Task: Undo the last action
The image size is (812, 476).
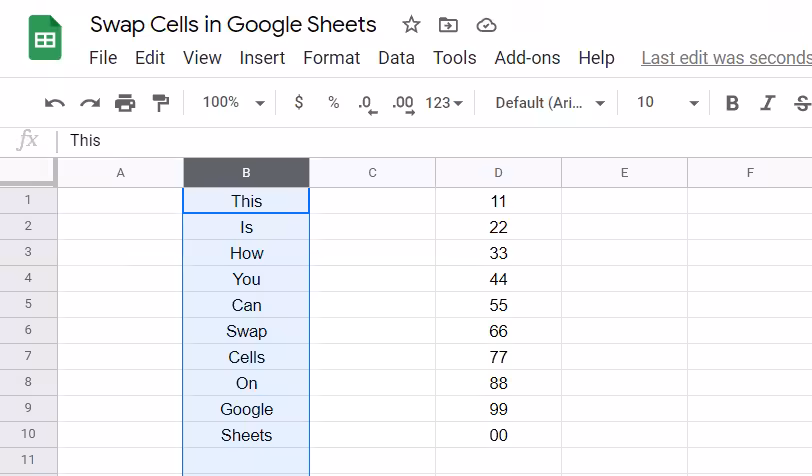Action: (54, 103)
